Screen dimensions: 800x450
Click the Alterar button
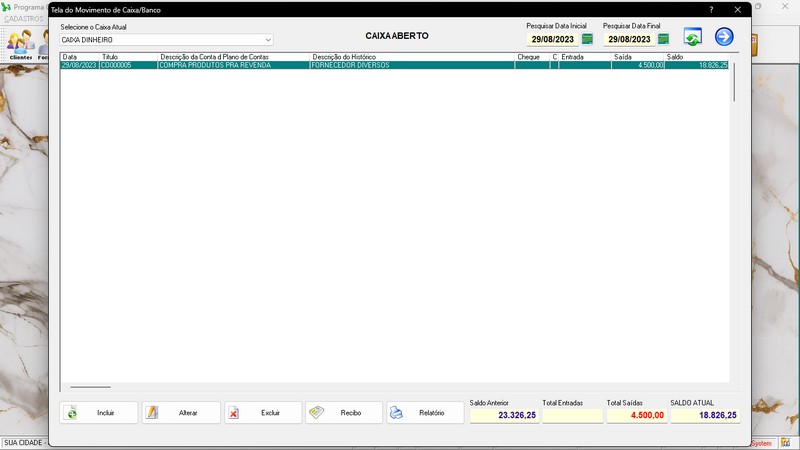coord(181,413)
